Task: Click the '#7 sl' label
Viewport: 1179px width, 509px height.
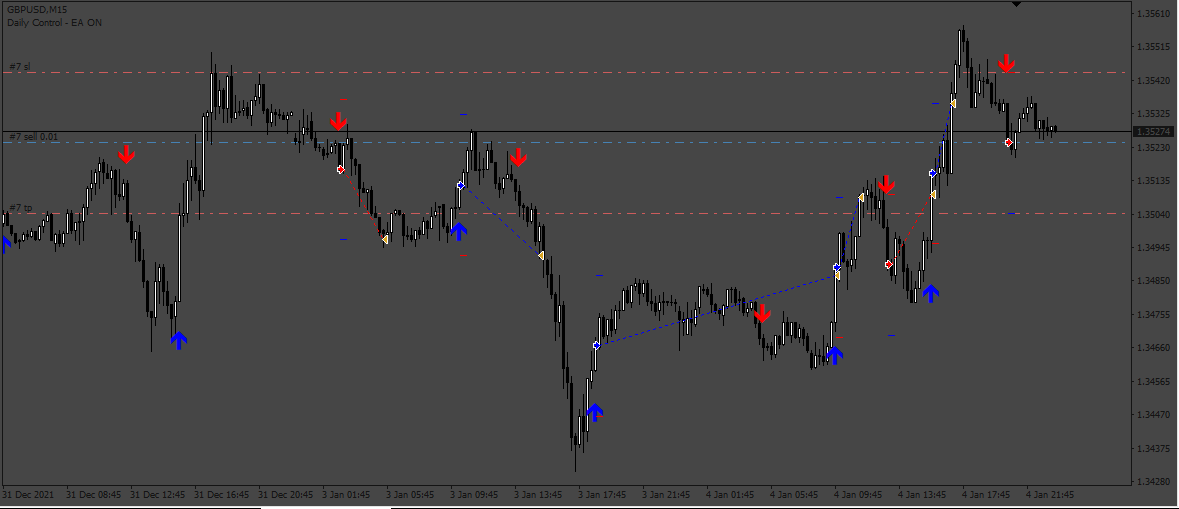Action: [x=20, y=66]
